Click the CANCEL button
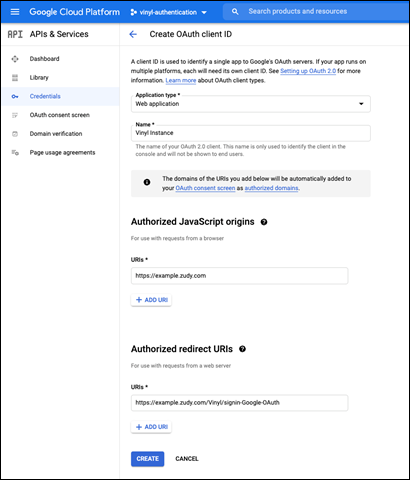Image resolution: width=410 pixels, height=480 pixels. (x=187, y=459)
